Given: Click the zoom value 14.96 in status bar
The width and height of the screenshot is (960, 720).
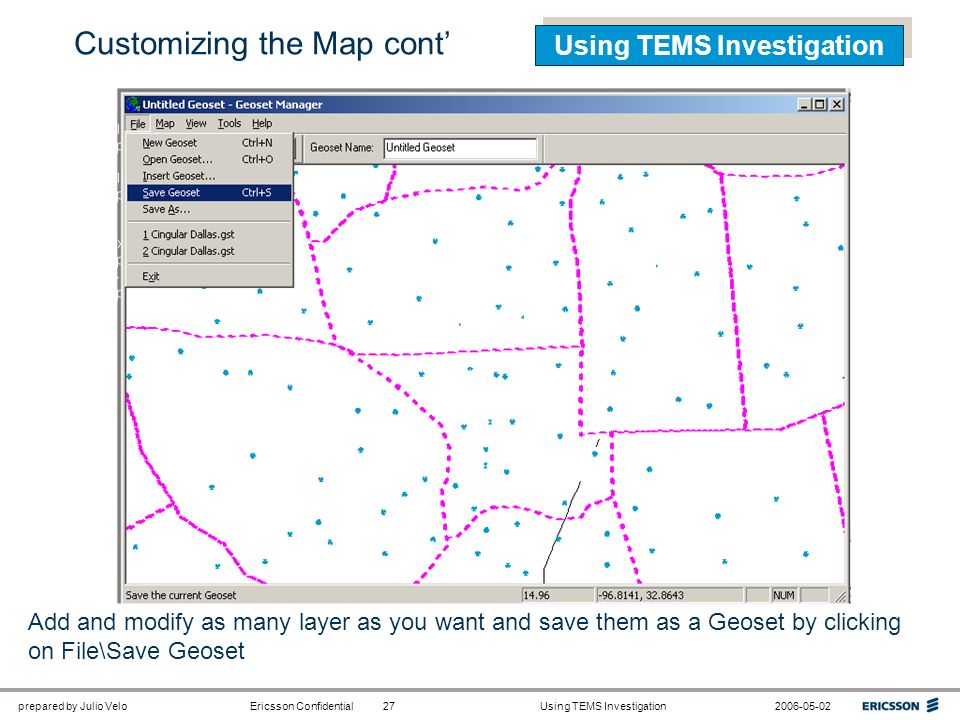Looking at the screenshot, I should point(558,595).
